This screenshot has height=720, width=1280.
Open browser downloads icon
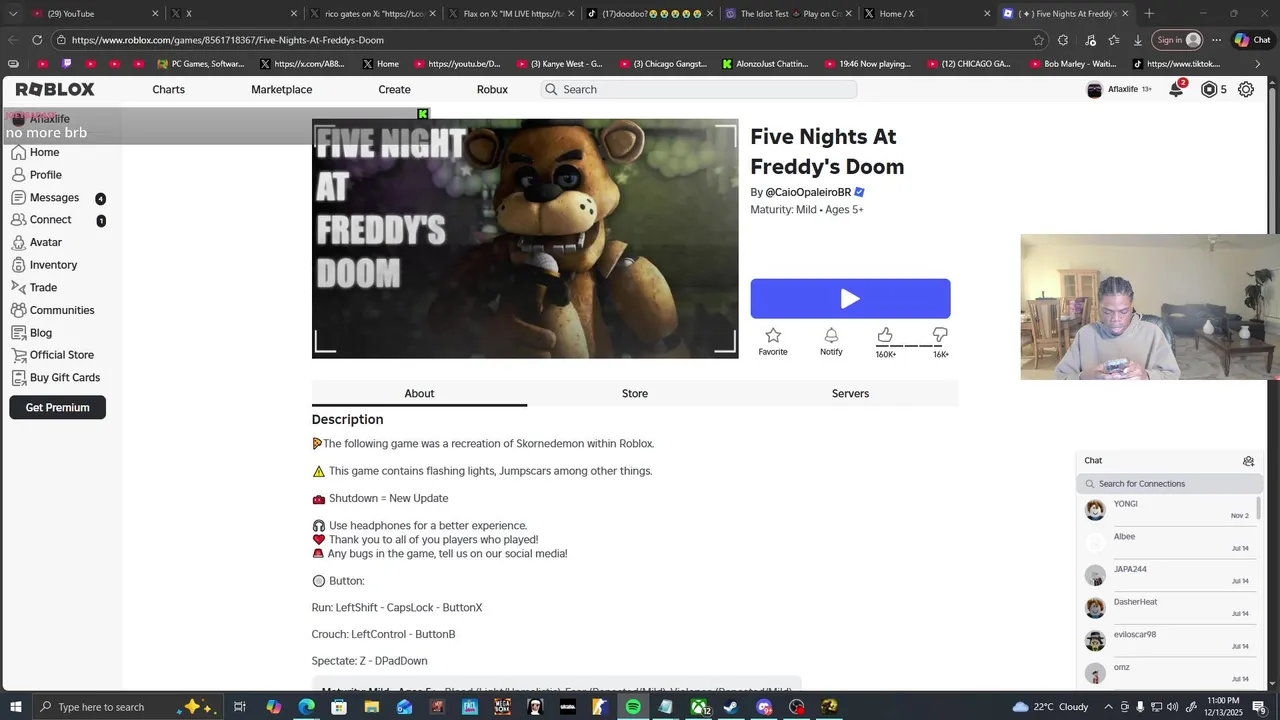click(1138, 40)
